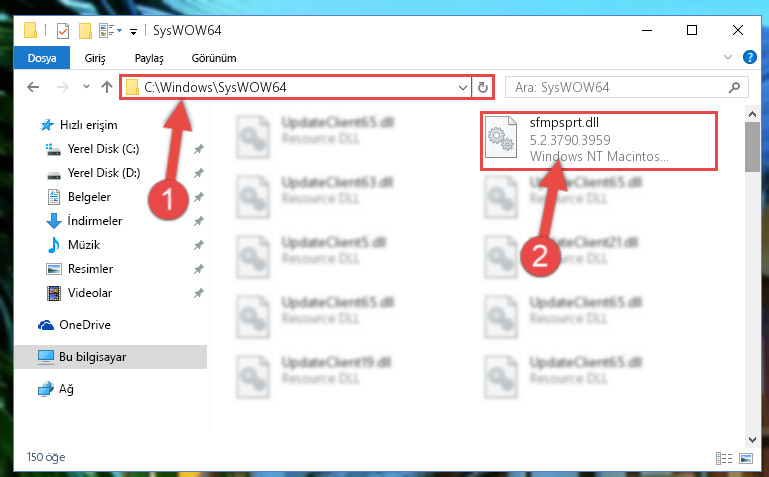Open the Dosya menu
769x477 pixels.
point(42,58)
